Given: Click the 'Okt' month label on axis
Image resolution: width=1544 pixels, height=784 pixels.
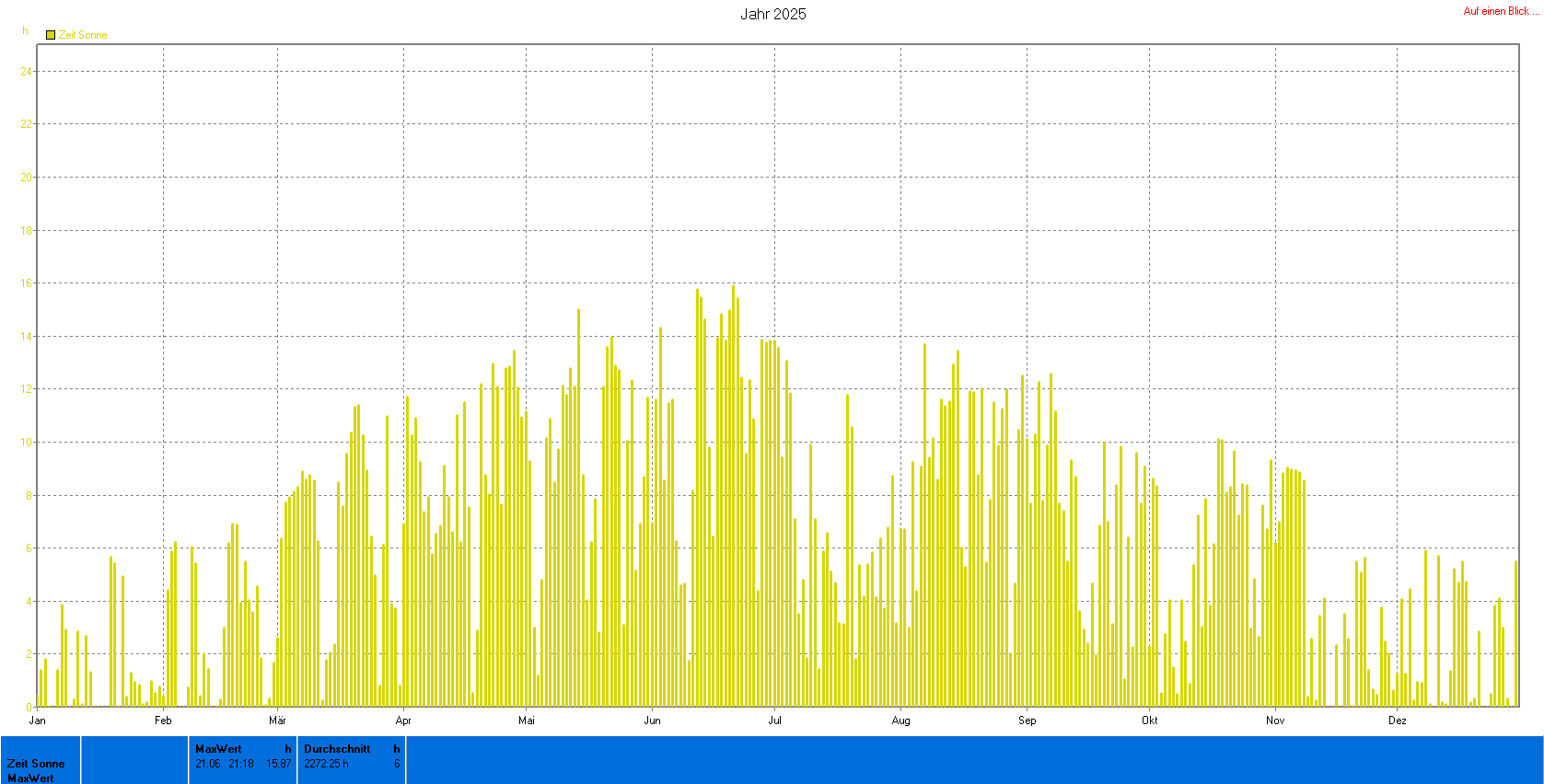Looking at the screenshot, I should (x=1150, y=721).
